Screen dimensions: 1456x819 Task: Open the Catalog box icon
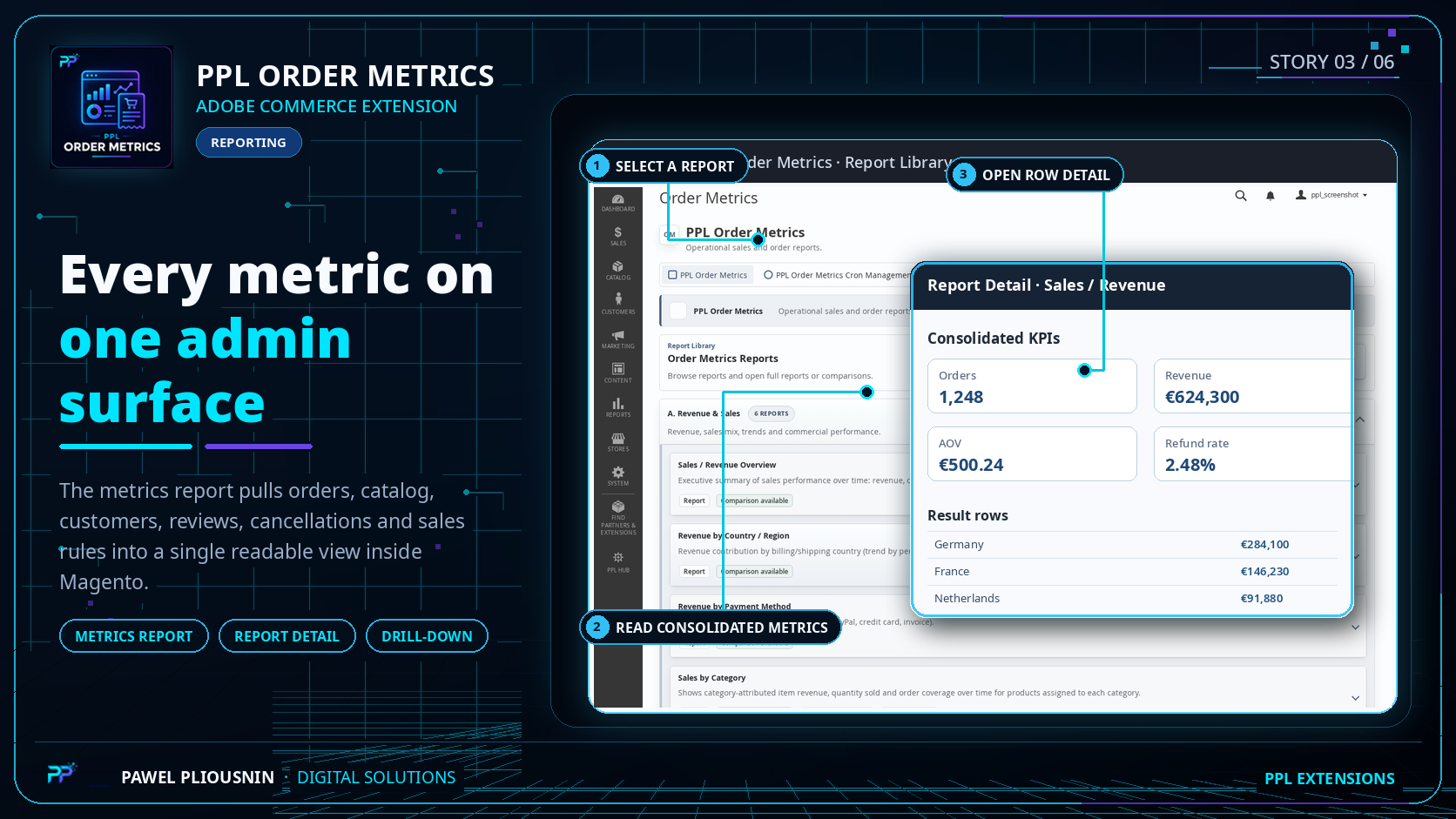(x=617, y=271)
